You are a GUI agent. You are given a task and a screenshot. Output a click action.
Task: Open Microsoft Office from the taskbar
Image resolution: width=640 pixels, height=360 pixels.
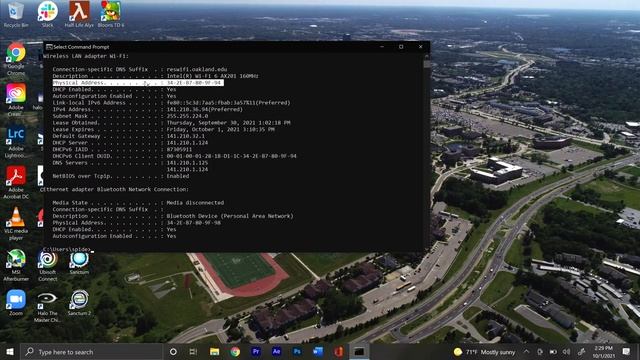pos(338,351)
